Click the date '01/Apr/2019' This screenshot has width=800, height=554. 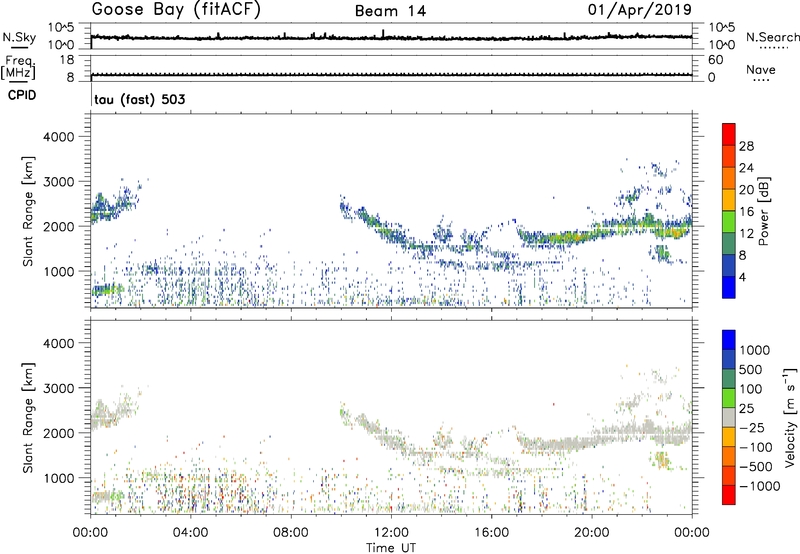[640, 10]
